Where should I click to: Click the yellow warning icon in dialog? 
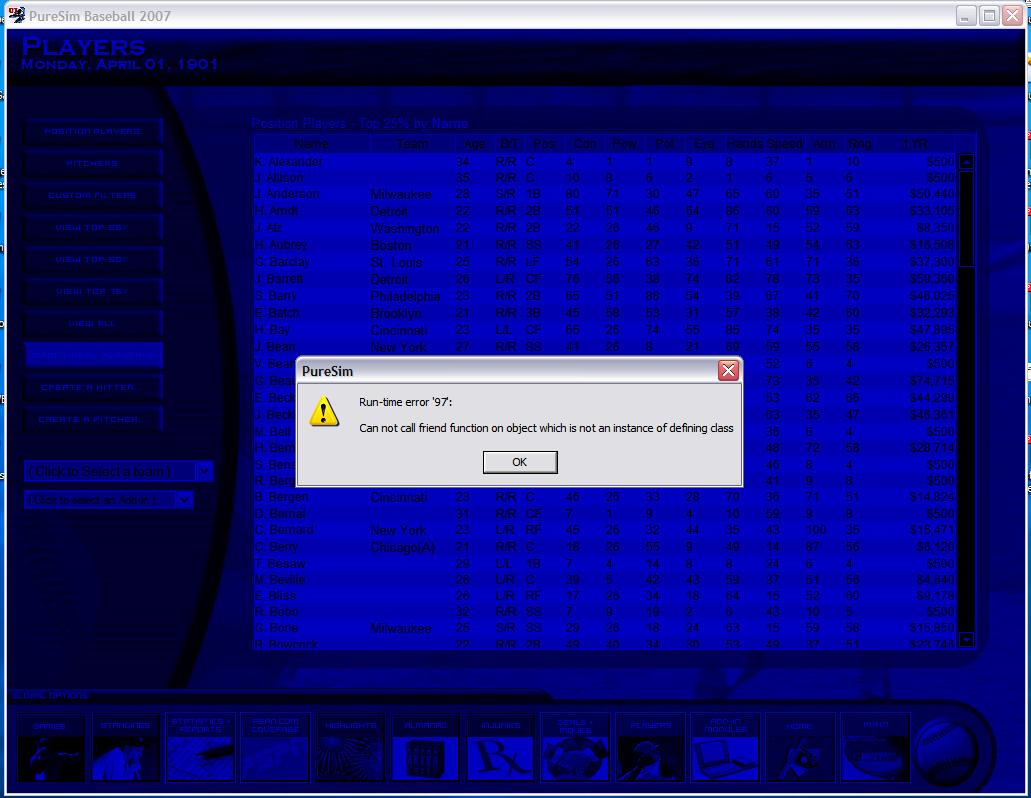coord(324,411)
